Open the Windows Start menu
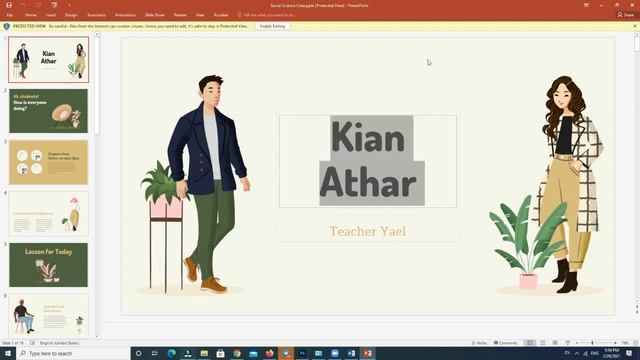 pos(8,353)
